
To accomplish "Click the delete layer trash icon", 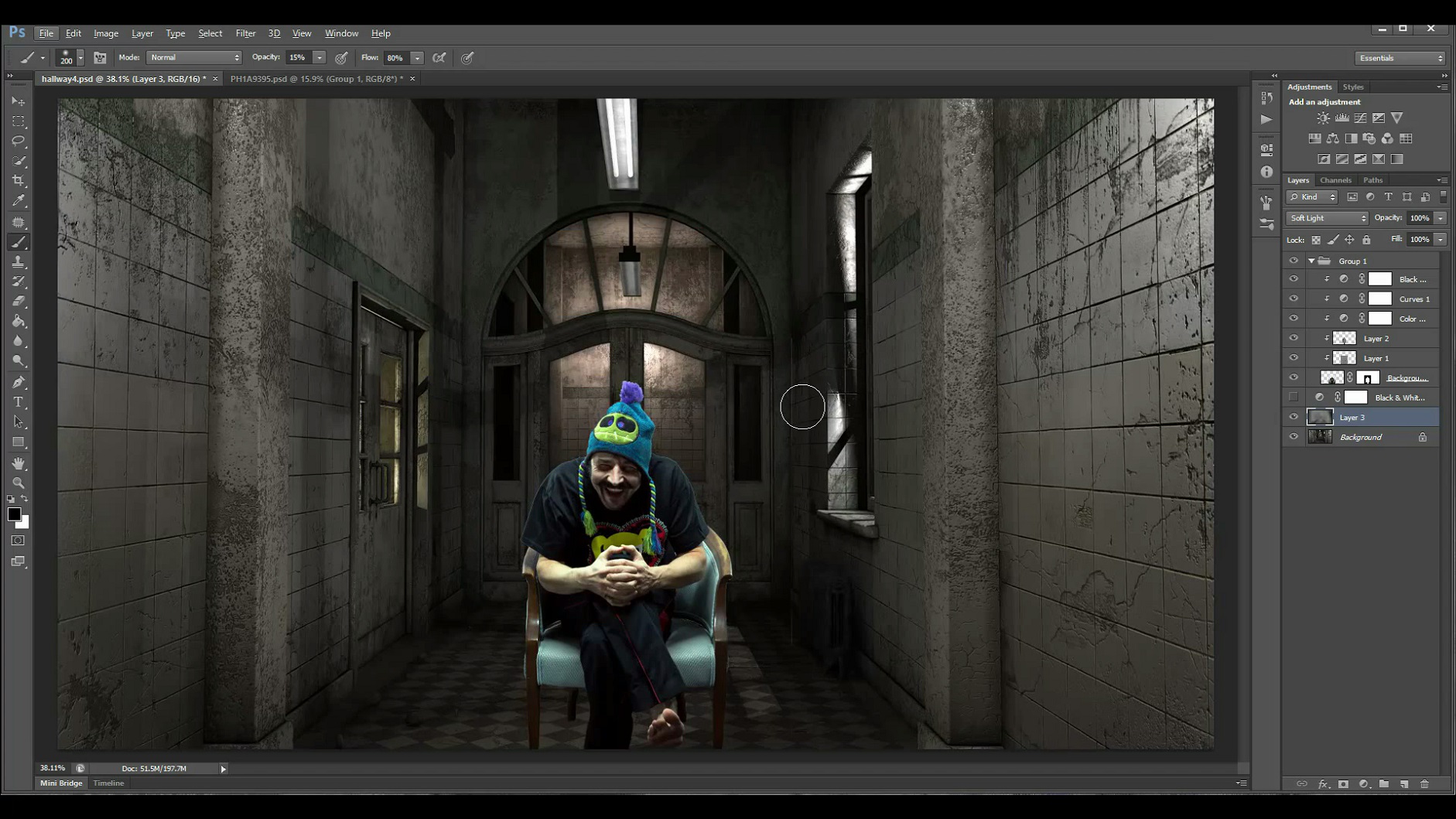I will point(1424,784).
